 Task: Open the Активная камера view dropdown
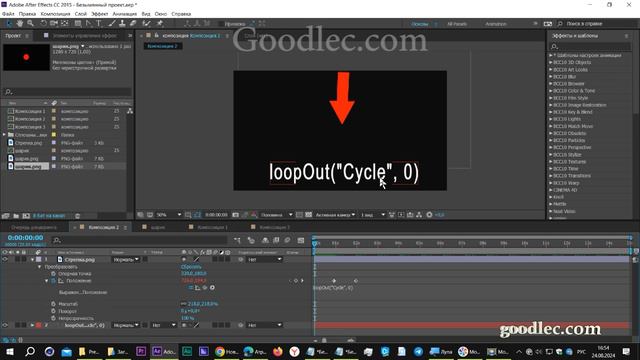click(335, 215)
